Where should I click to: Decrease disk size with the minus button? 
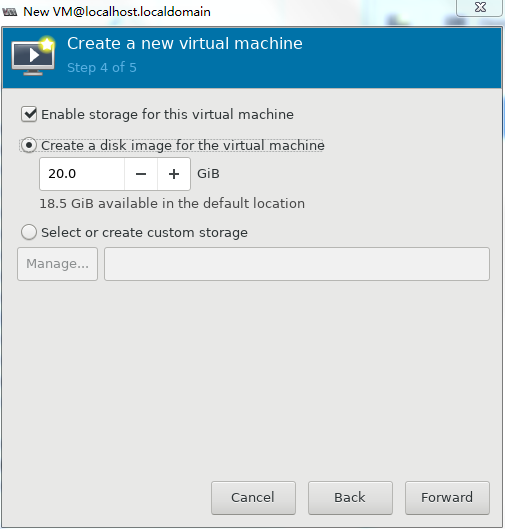141,174
